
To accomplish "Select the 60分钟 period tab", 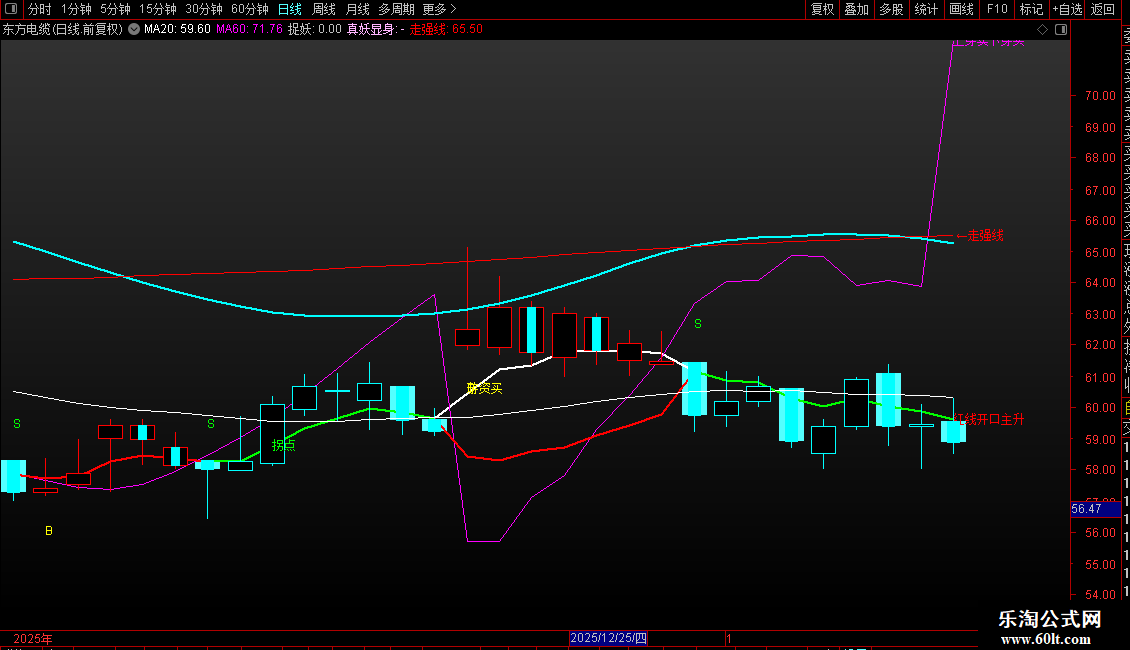I will tap(249, 9).
